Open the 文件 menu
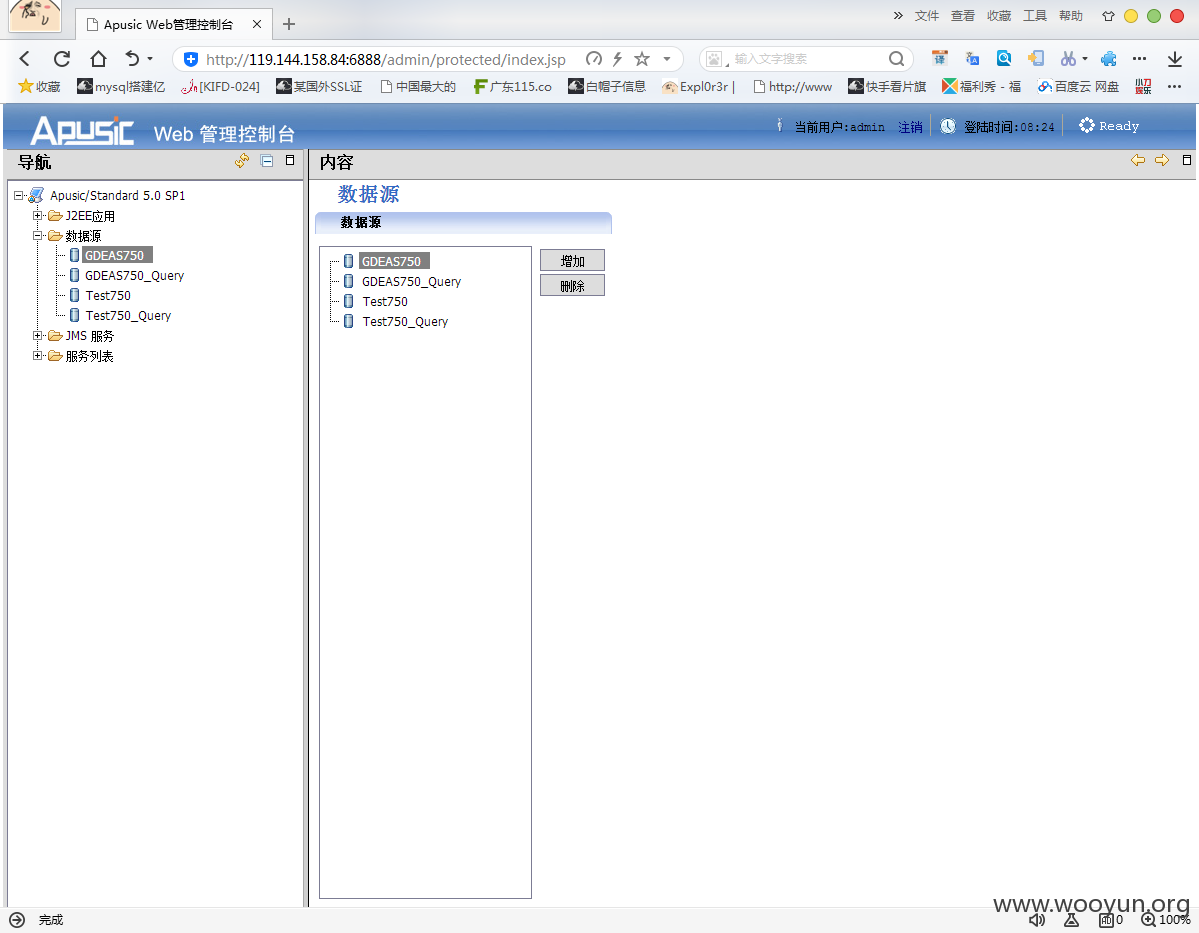The height and width of the screenshot is (933, 1199). pyautogui.click(x=927, y=16)
